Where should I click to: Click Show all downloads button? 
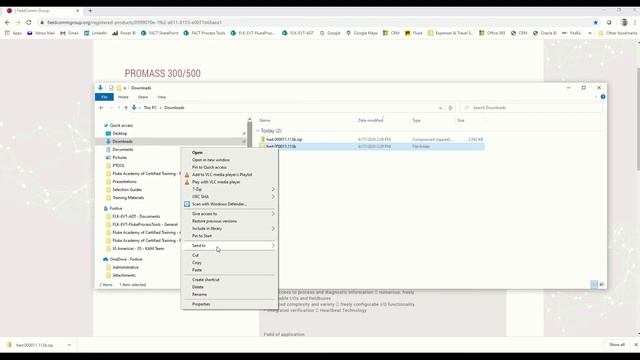coord(617,345)
